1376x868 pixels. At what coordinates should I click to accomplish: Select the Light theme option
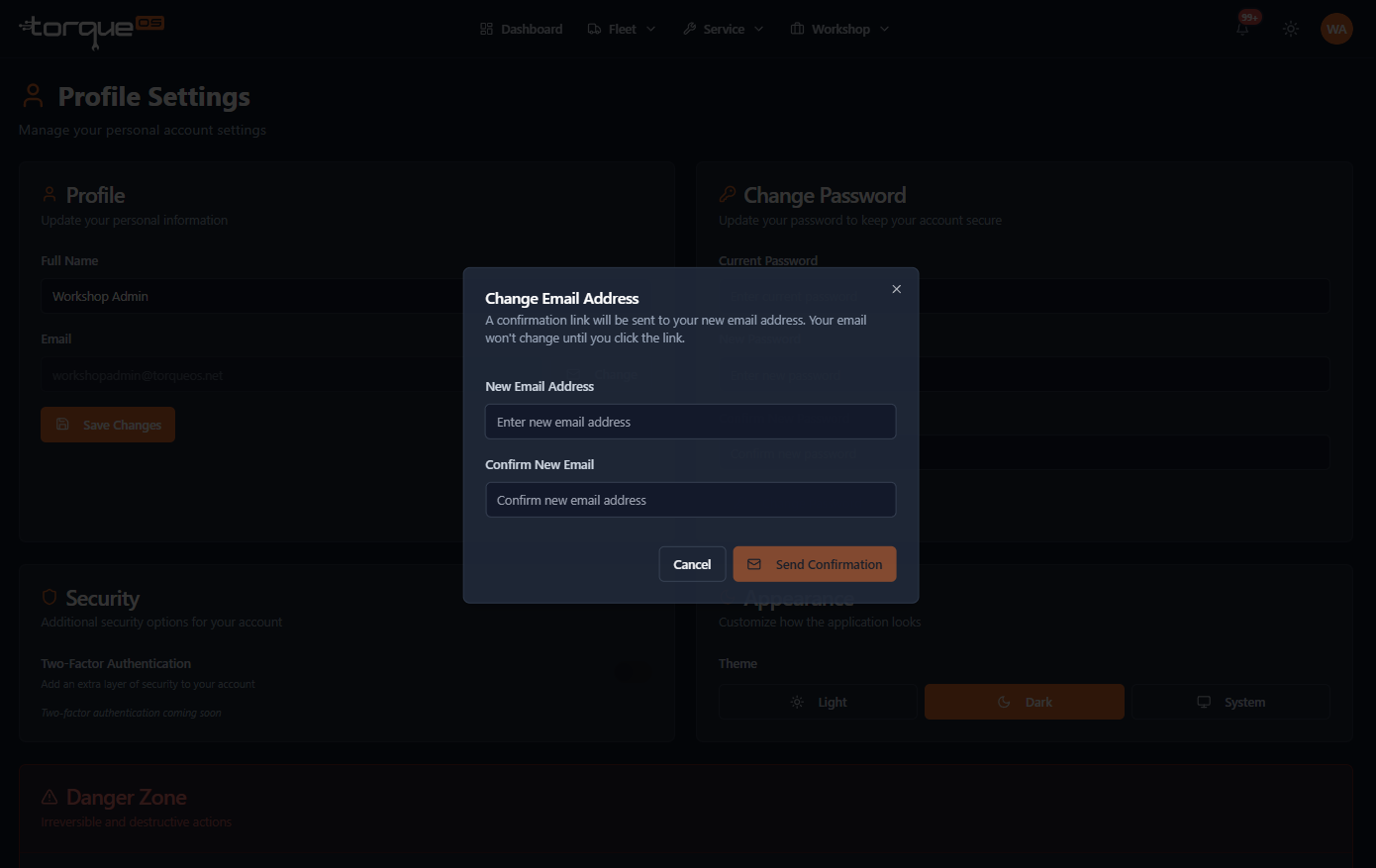coord(818,702)
